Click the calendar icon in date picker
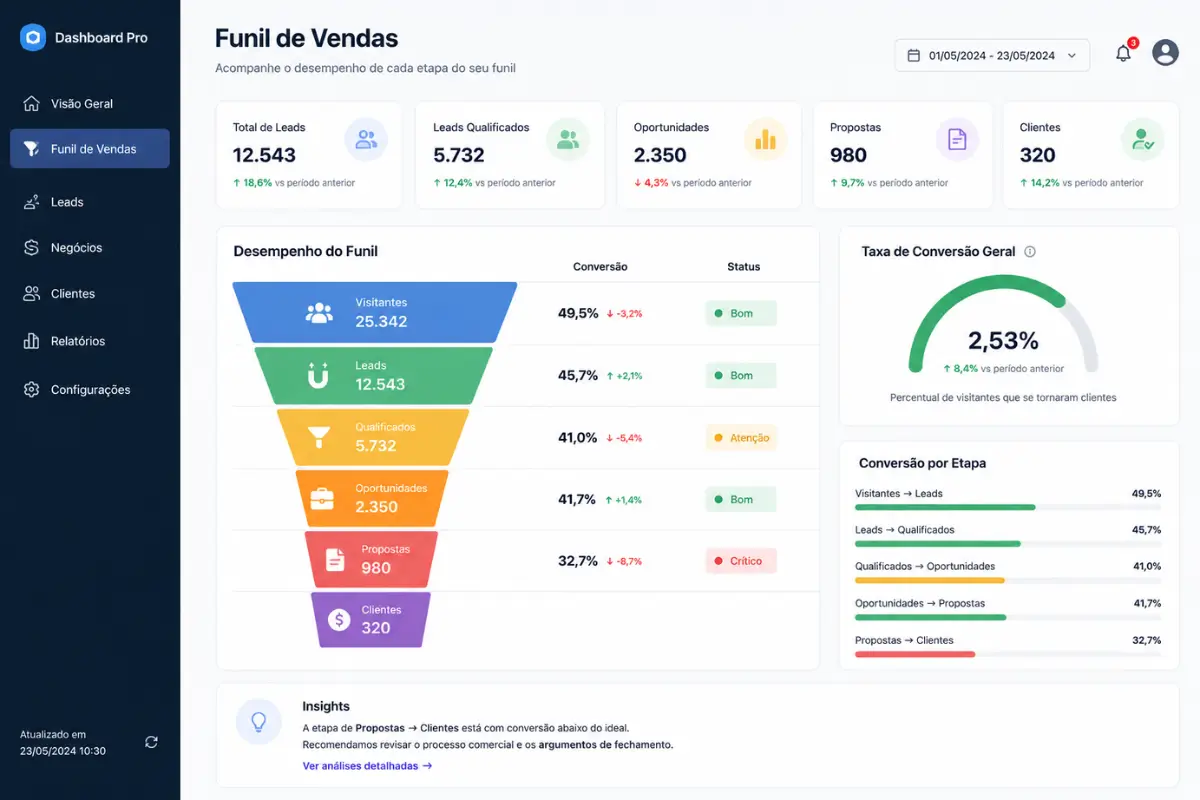 tap(913, 56)
